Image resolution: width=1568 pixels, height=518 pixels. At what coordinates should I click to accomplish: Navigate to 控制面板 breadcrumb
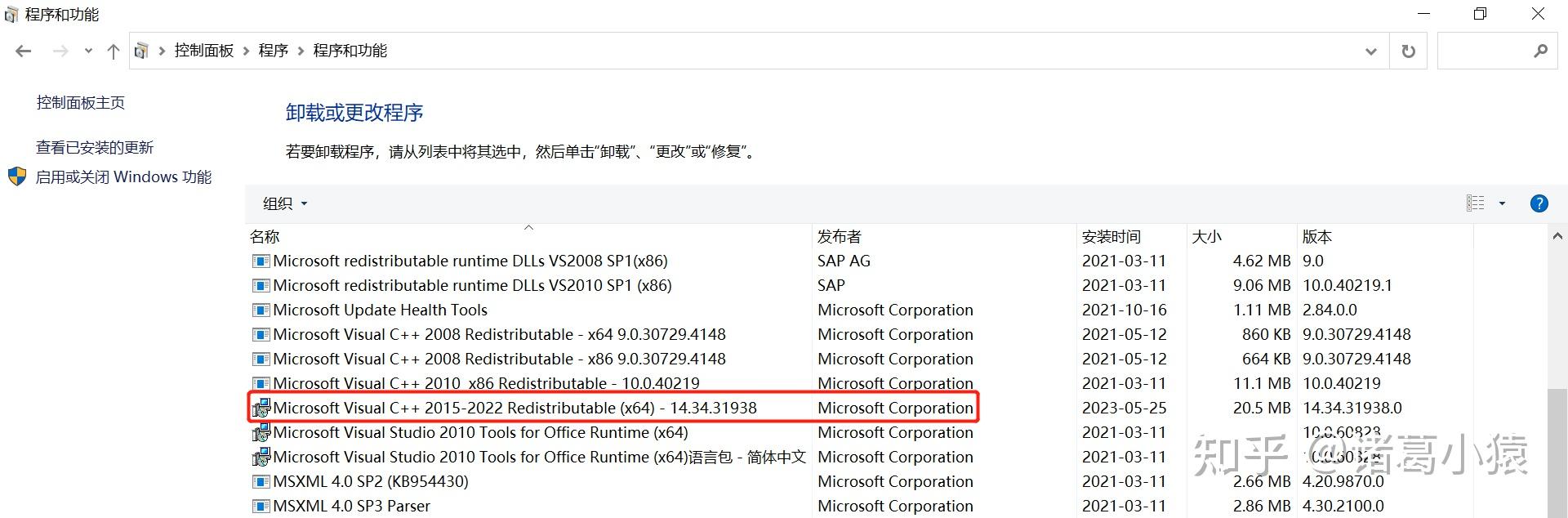[204, 51]
